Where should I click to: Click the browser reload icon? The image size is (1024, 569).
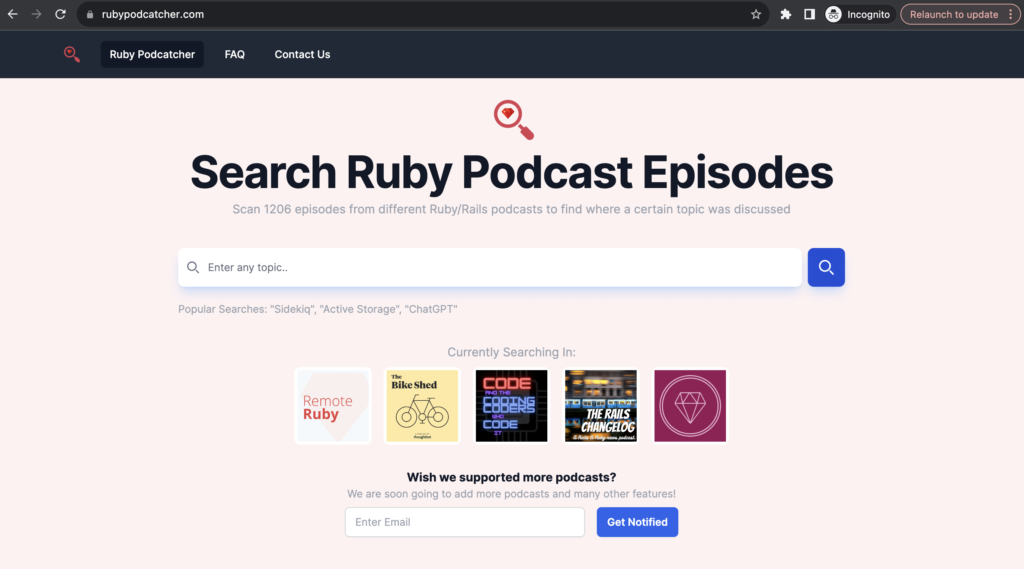pyautogui.click(x=60, y=15)
